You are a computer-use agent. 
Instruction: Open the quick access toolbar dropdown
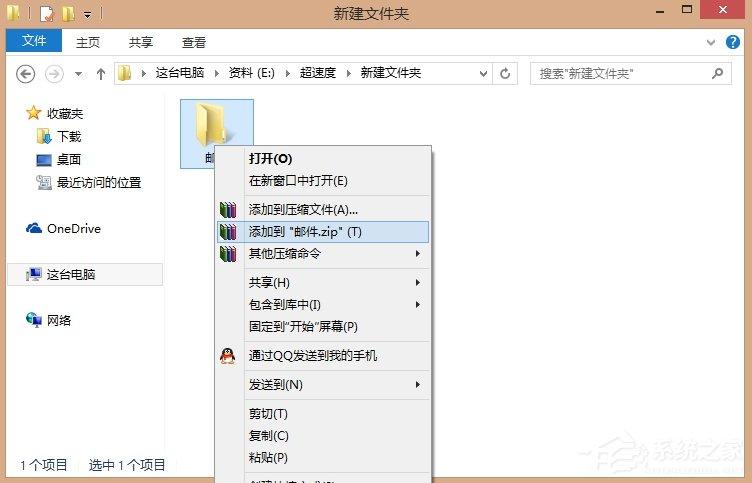[x=87, y=15]
